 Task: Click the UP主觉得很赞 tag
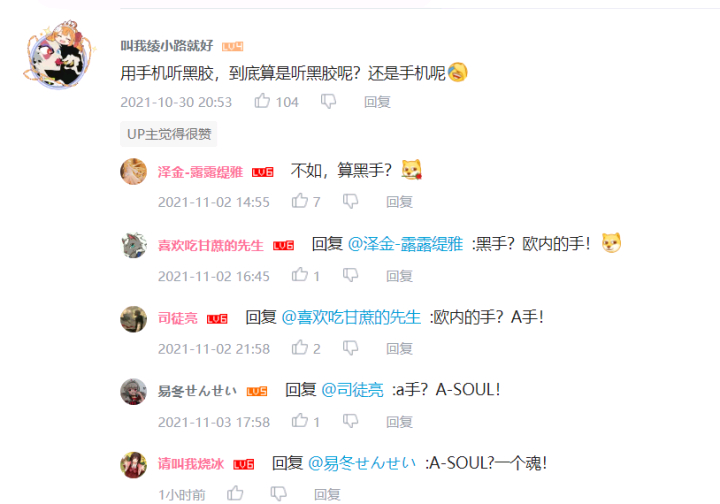(x=169, y=134)
